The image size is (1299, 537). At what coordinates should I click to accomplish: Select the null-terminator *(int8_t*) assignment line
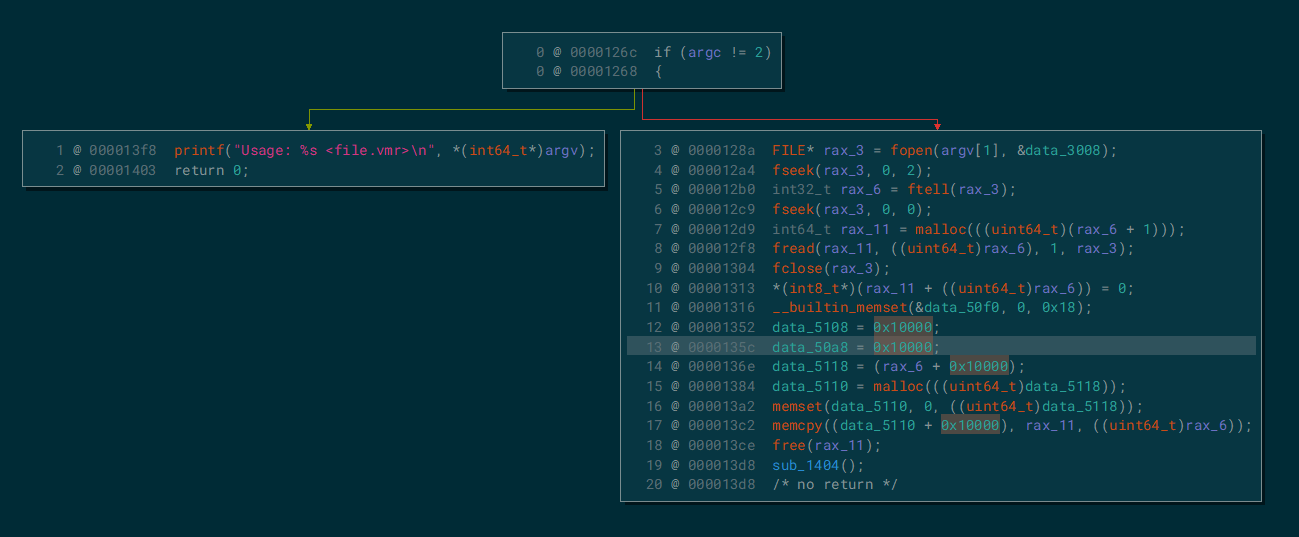click(953, 289)
